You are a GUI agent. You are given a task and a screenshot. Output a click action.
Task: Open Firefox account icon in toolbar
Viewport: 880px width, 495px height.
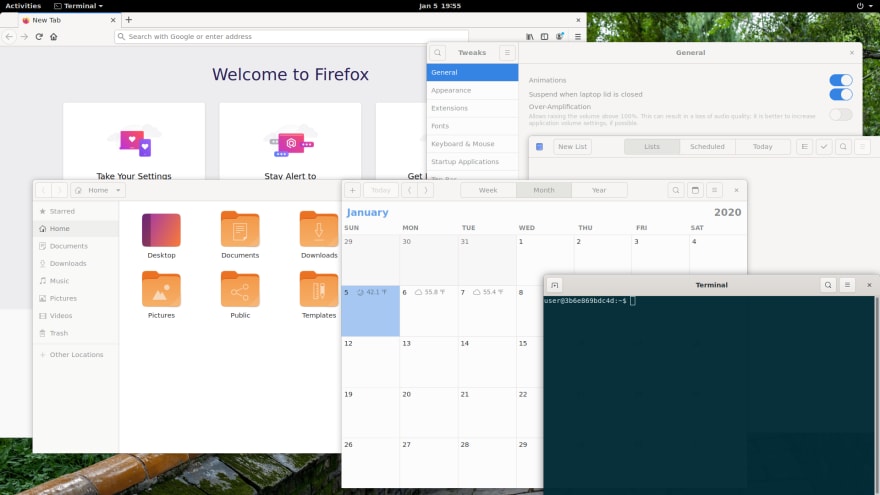point(560,36)
